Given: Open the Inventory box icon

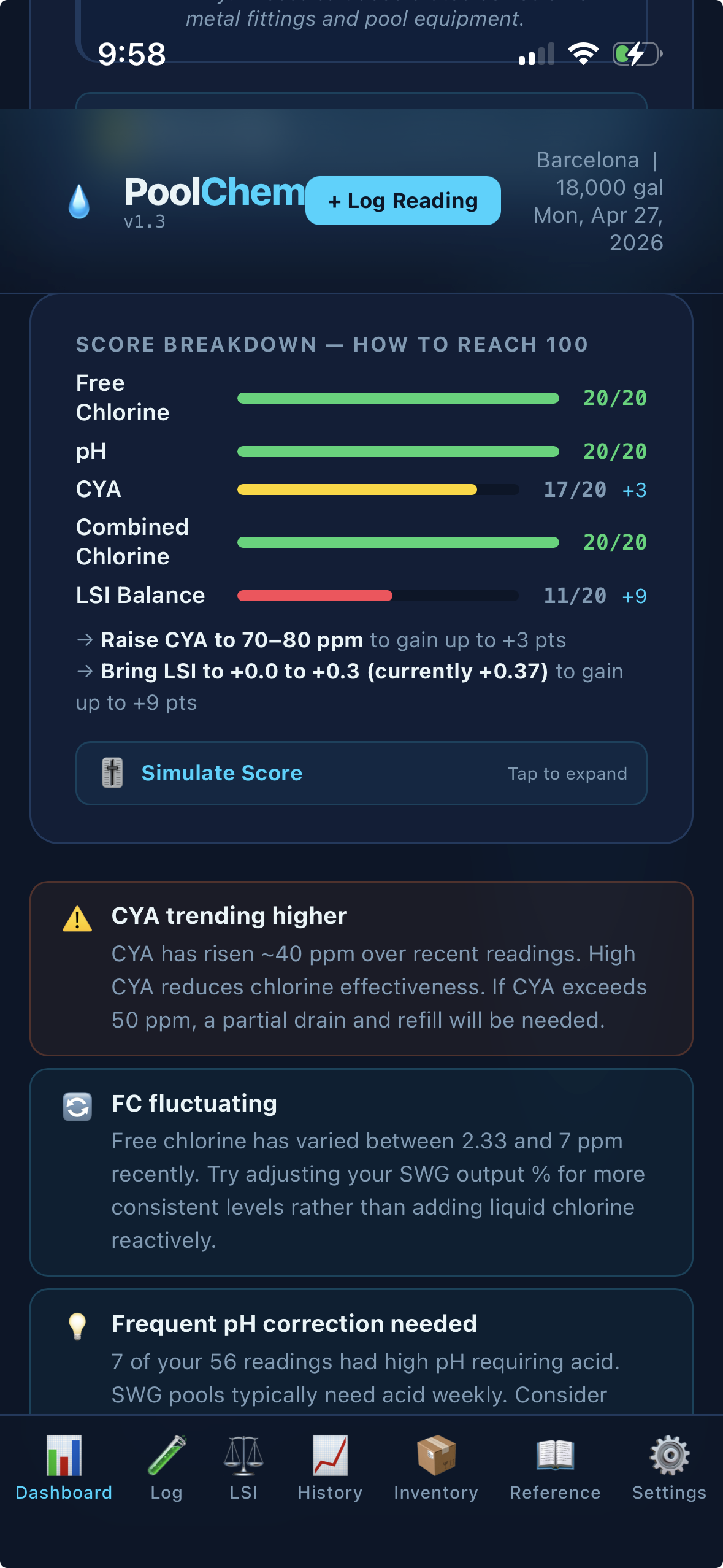Looking at the screenshot, I should coord(436,1455).
